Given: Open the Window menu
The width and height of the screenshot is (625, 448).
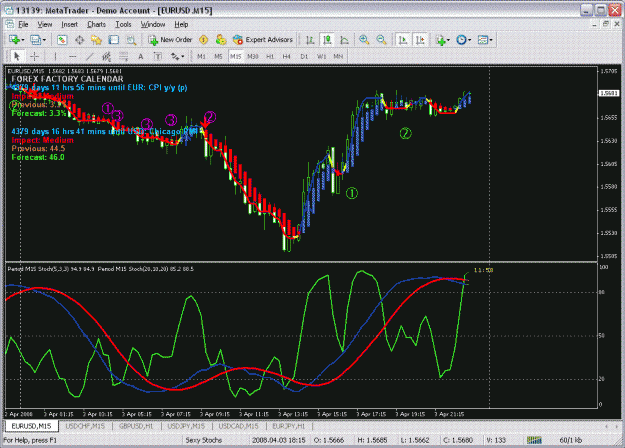Looking at the screenshot, I should tap(153, 25).
